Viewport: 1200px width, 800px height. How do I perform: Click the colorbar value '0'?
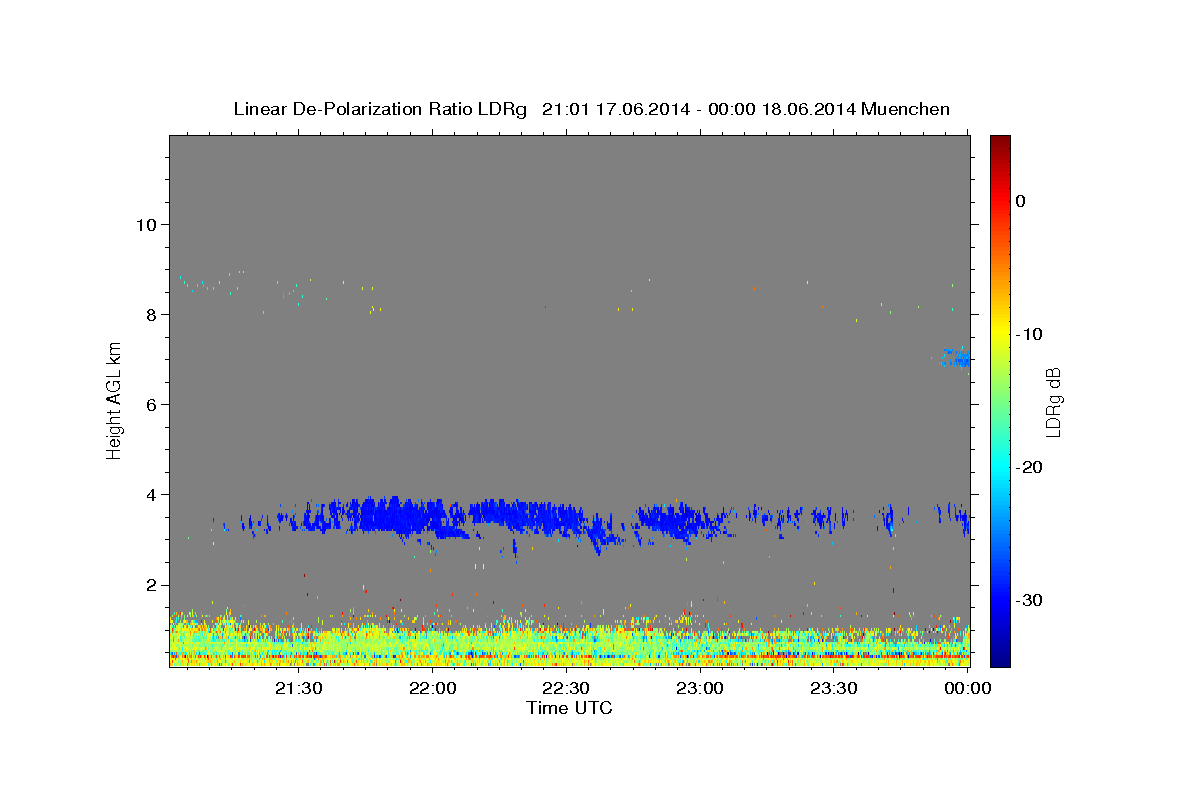[x=1020, y=201]
